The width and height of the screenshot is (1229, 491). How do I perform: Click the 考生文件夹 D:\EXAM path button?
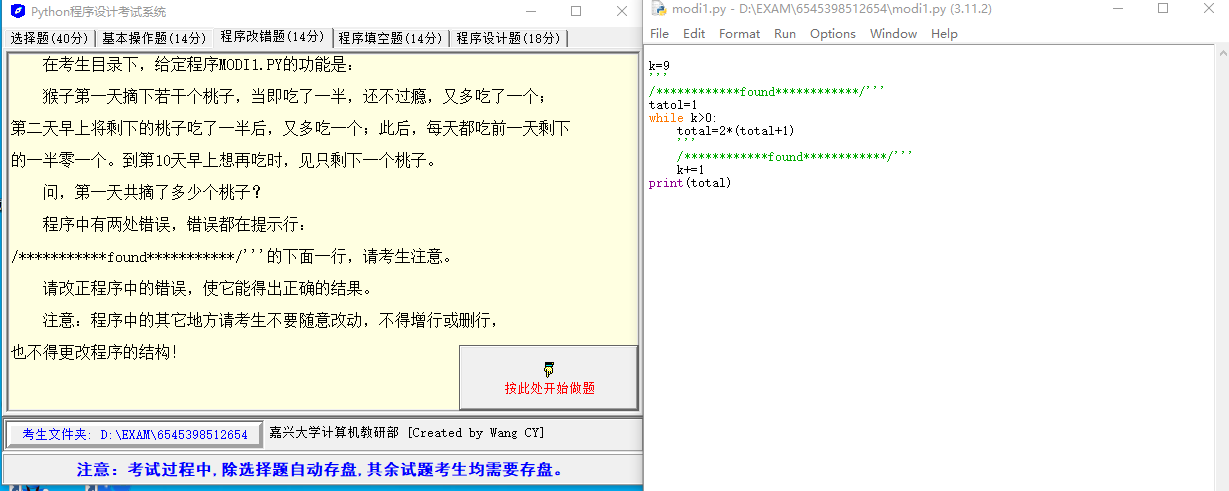(135, 434)
